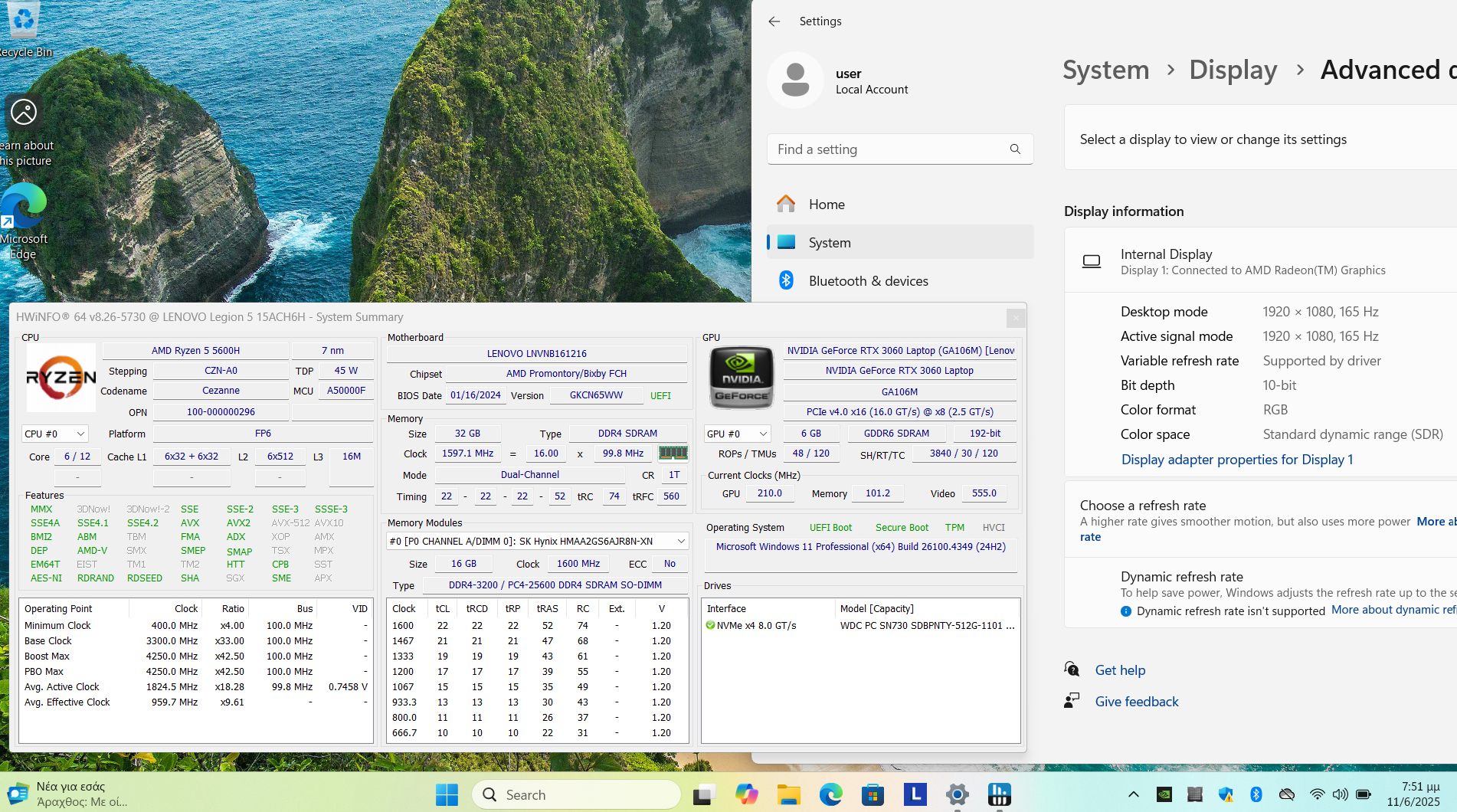Click the Boost Max operating point row

pos(196,656)
